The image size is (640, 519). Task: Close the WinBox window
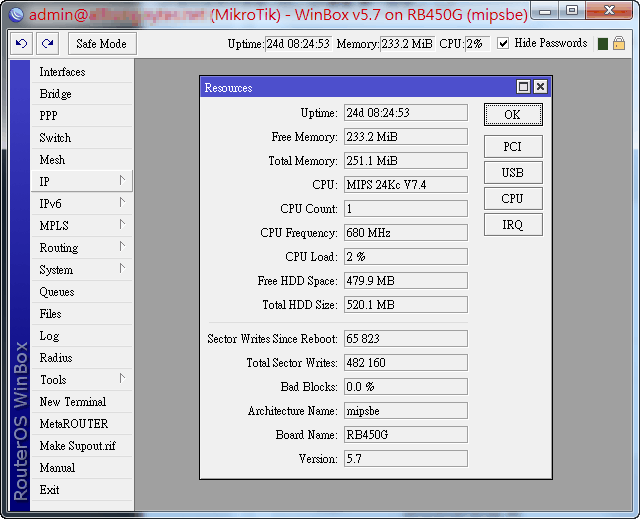[609, 11]
